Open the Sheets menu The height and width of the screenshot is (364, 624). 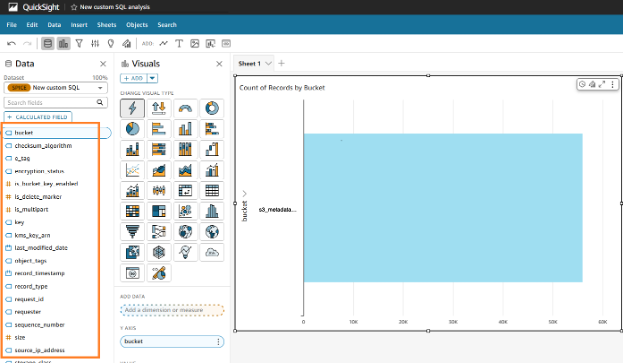(x=107, y=25)
